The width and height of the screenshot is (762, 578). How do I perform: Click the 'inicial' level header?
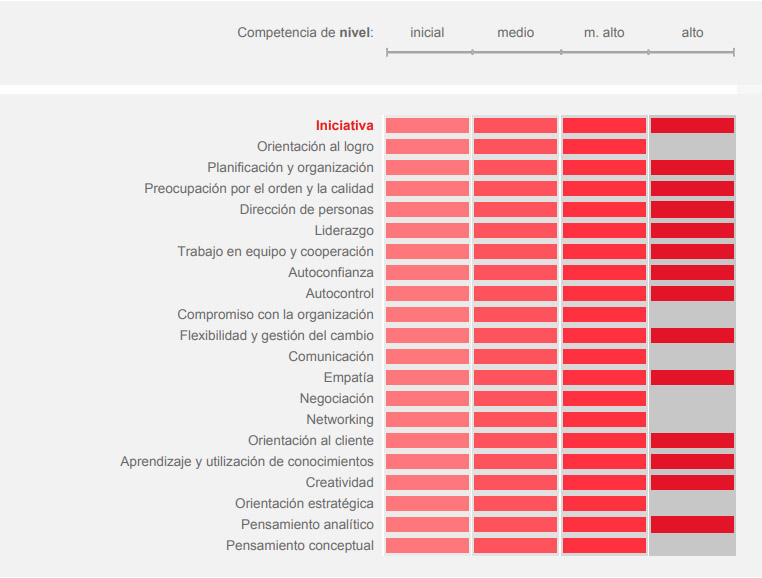tap(427, 33)
